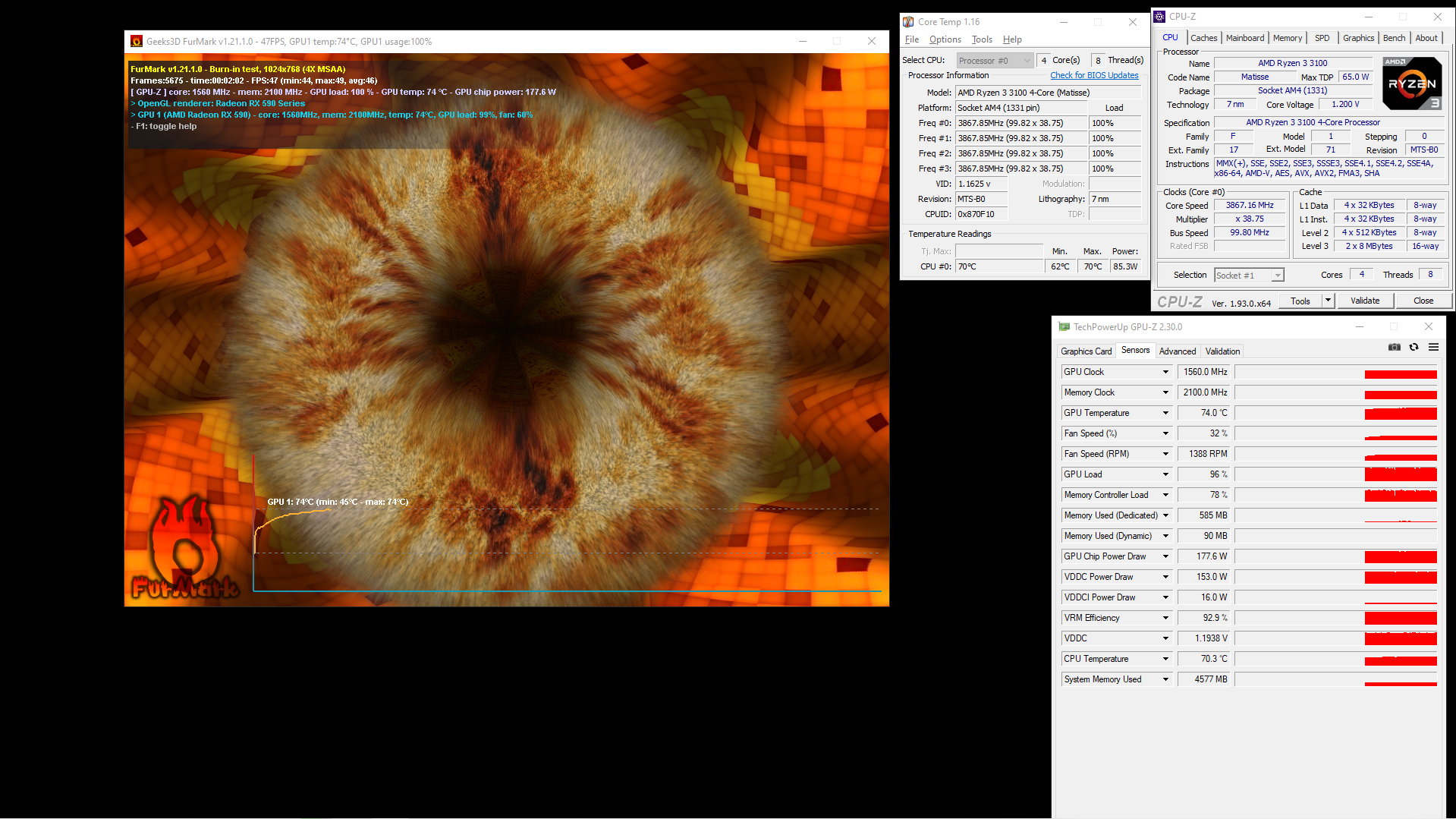Click the Core Temp Power reading 85.3W

(1125, 266)
